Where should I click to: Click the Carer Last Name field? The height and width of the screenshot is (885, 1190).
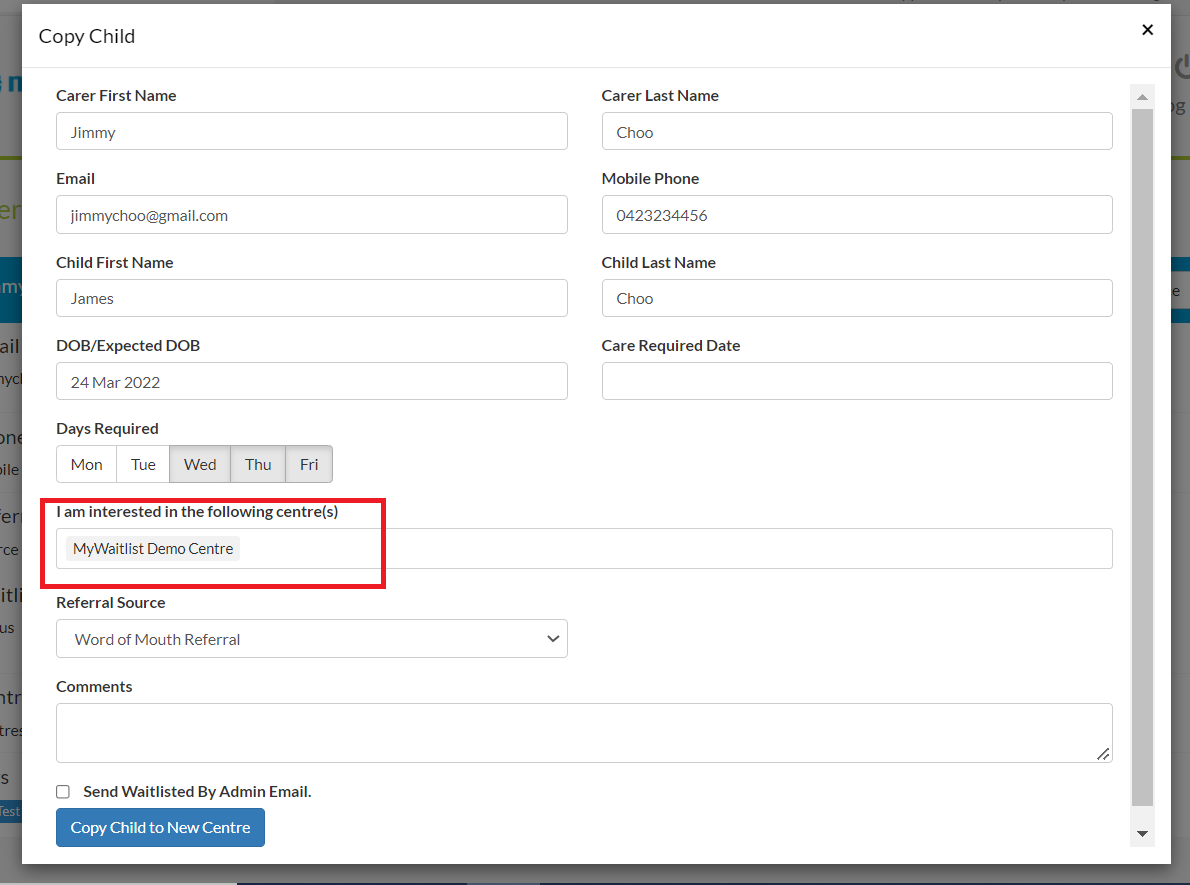point(857,131)
